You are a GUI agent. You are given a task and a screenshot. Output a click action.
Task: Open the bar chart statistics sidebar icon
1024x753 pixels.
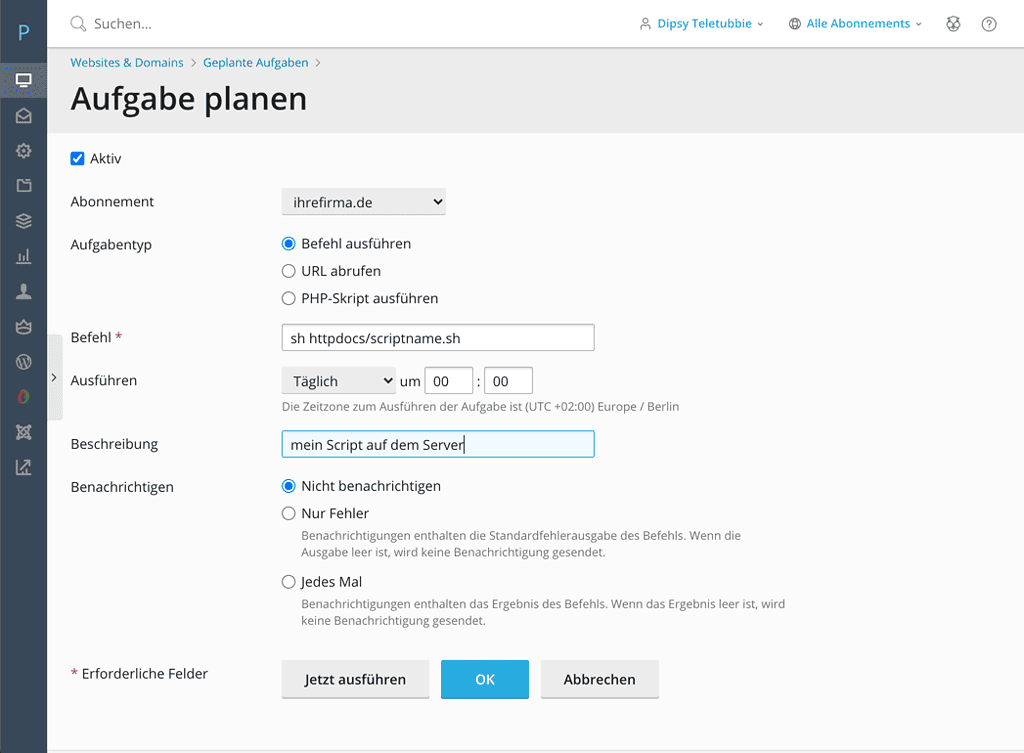(x=23, y=257)
